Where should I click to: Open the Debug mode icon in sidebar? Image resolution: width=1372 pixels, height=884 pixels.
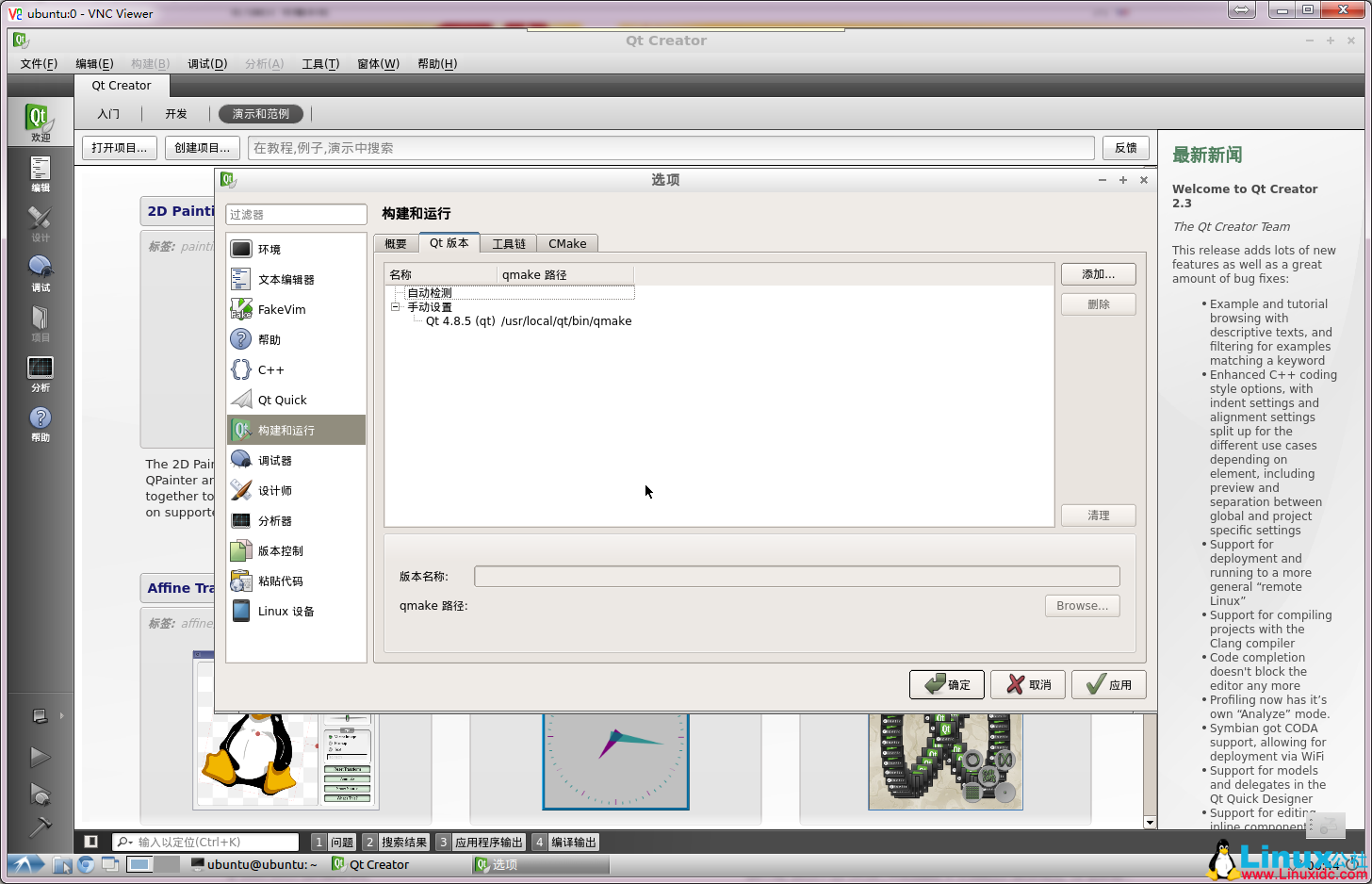tap(40, 273)
